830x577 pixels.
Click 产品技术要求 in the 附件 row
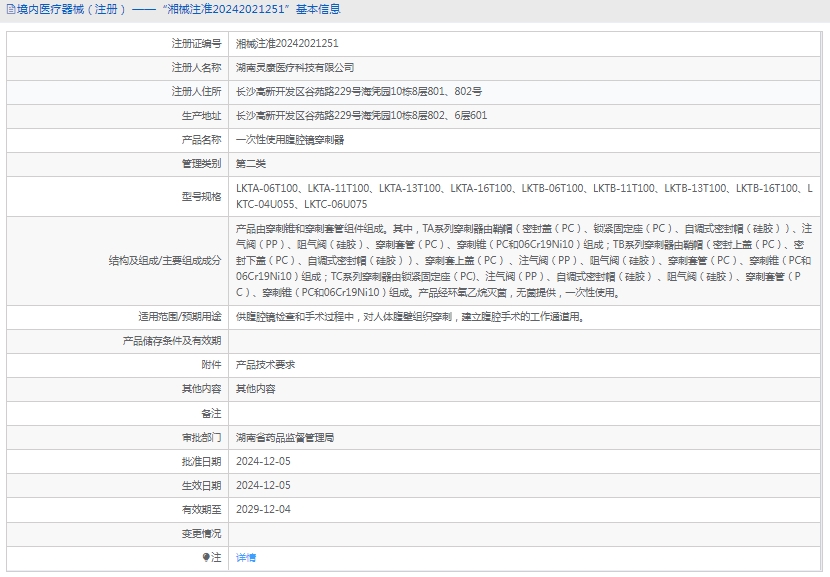pos(265,365)
